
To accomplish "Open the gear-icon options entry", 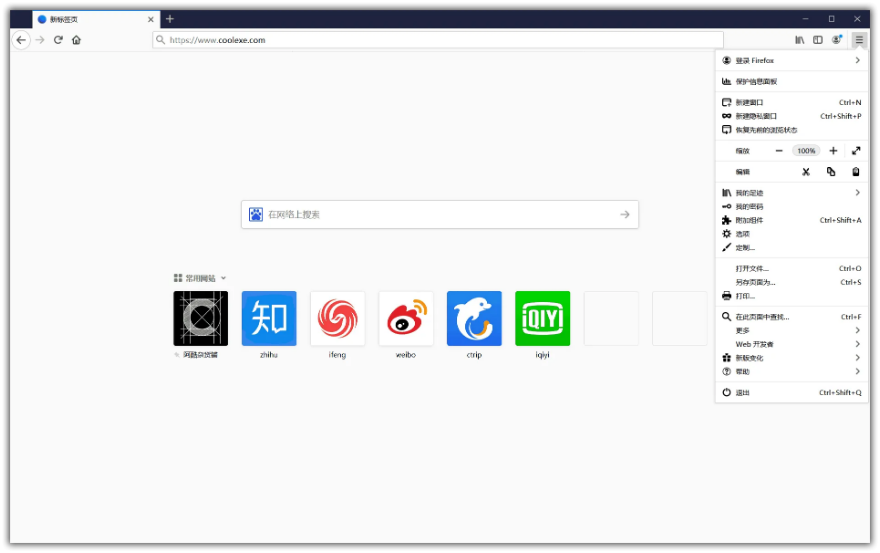I will pyautogui.click(x=791, y=234).
